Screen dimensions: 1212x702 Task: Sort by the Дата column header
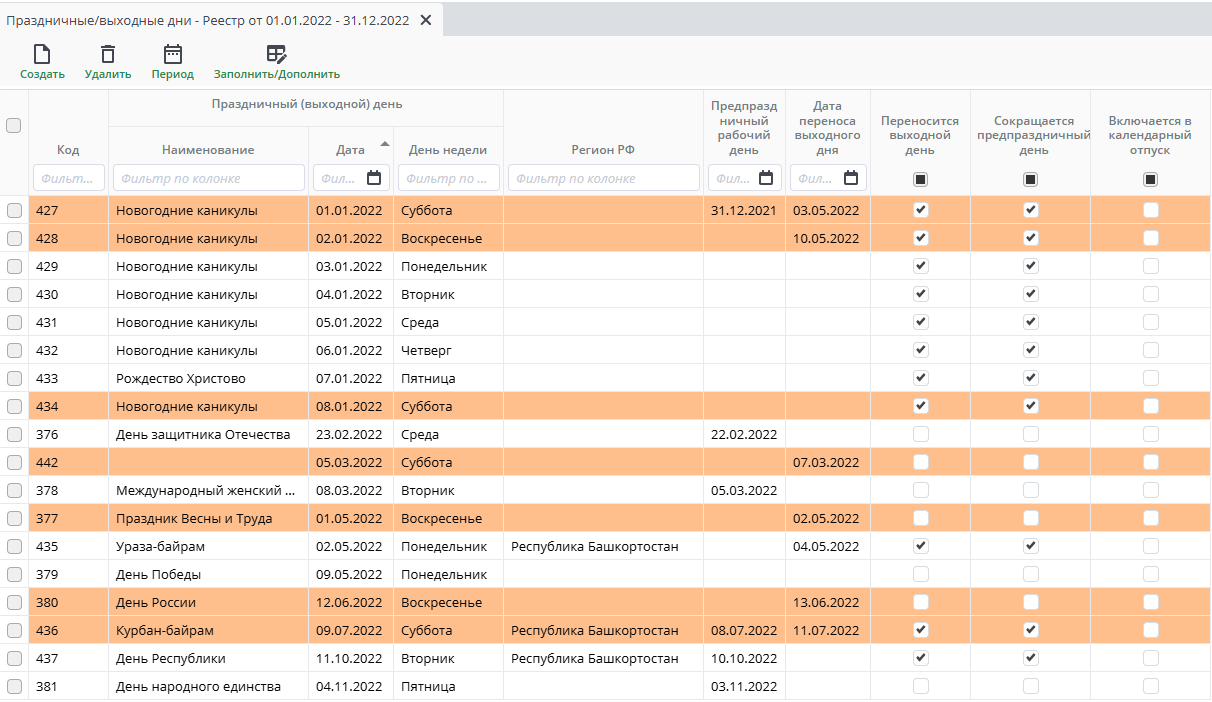click(x=350, y=150)
